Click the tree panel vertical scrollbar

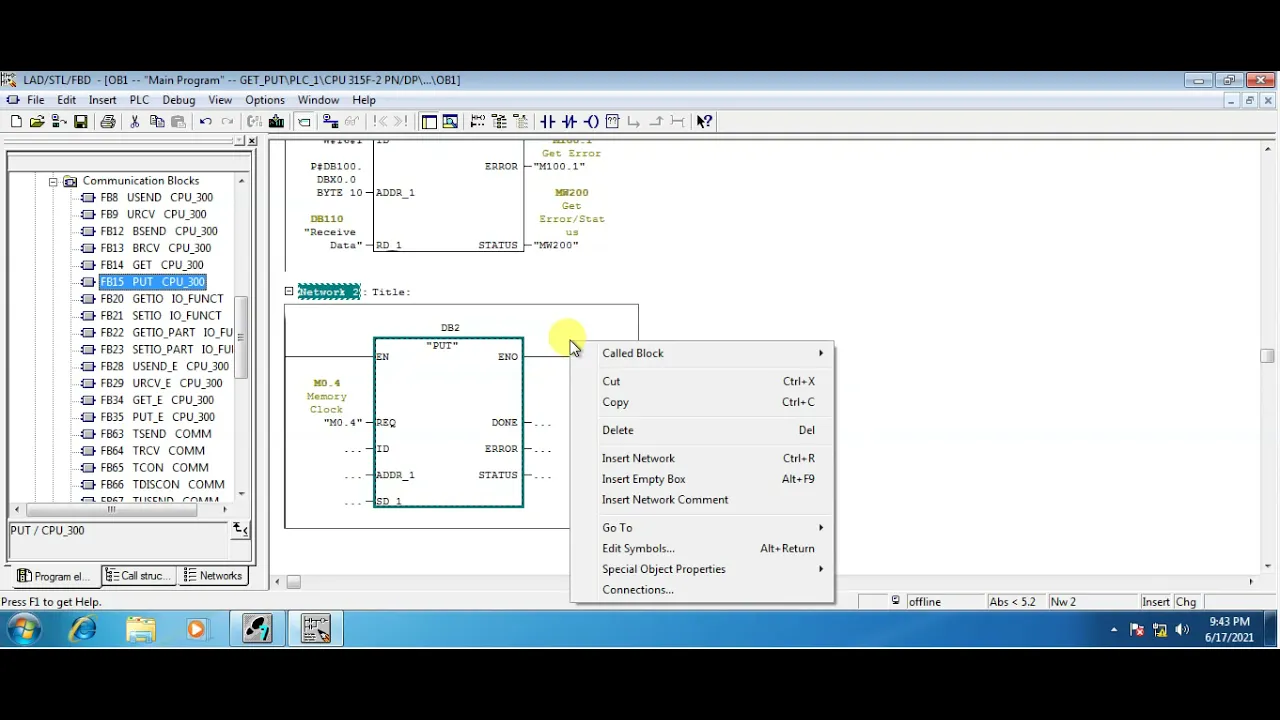pyautogui.click(x=241, y=340)
